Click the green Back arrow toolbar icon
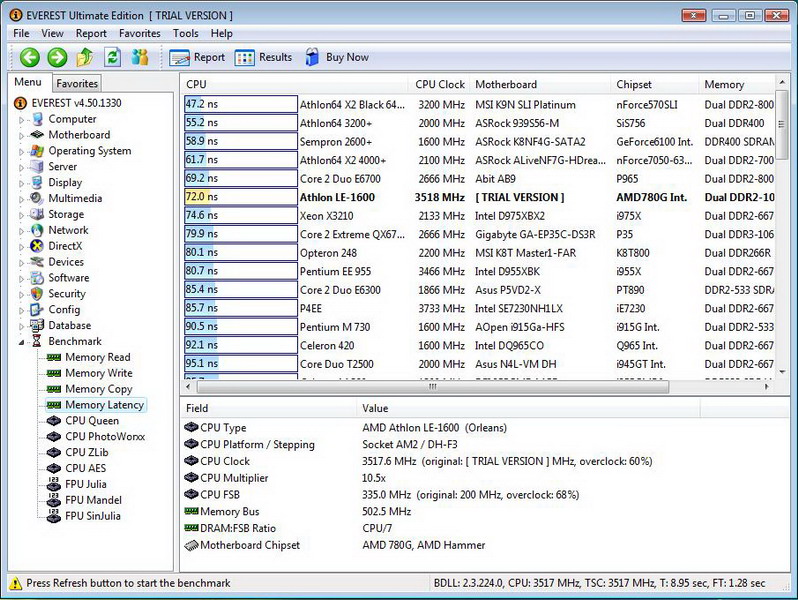The height and width of the screenshot is (600, 798). point(29,58)
